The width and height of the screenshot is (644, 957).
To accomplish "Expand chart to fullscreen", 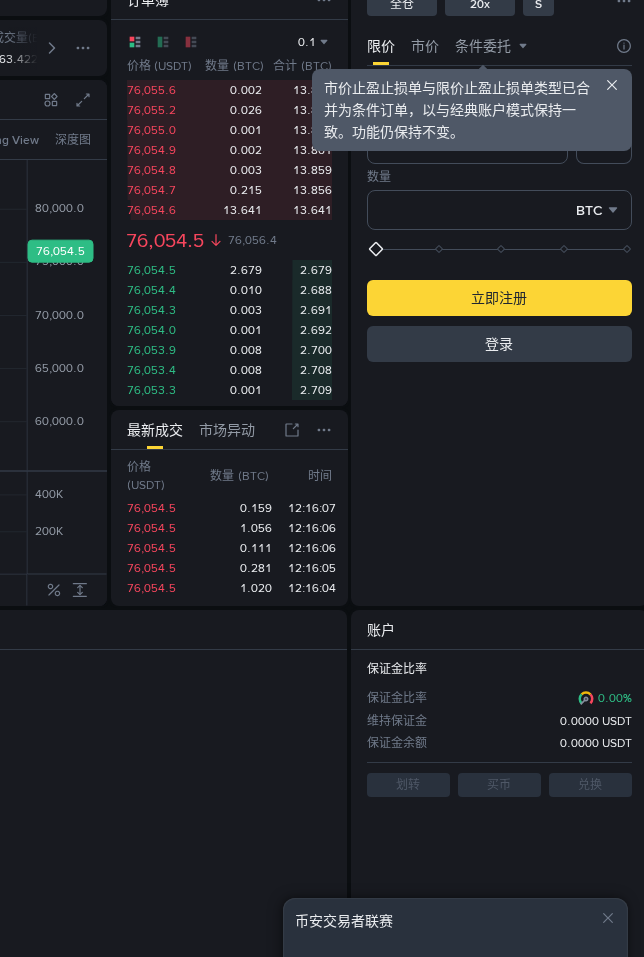I will tap(83, 100).
